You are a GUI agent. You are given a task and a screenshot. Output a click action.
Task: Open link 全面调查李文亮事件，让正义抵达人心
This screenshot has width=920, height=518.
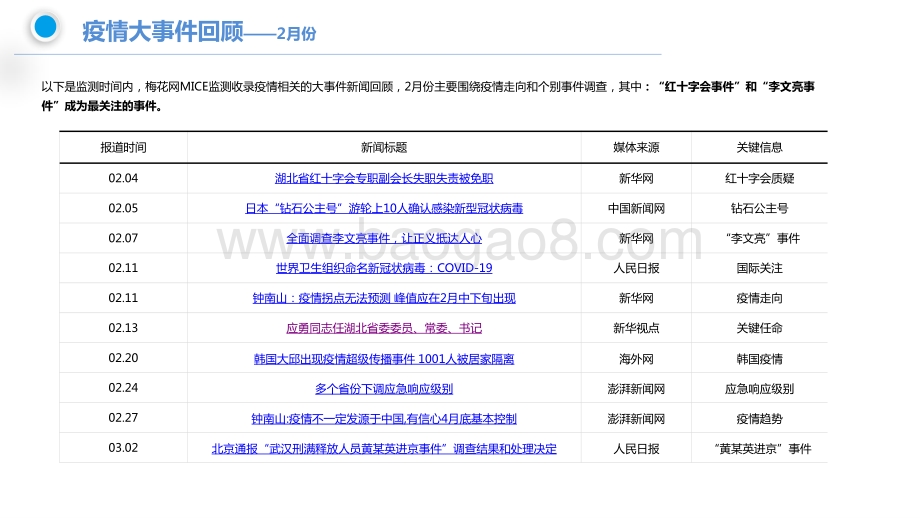tap(384, 238)
